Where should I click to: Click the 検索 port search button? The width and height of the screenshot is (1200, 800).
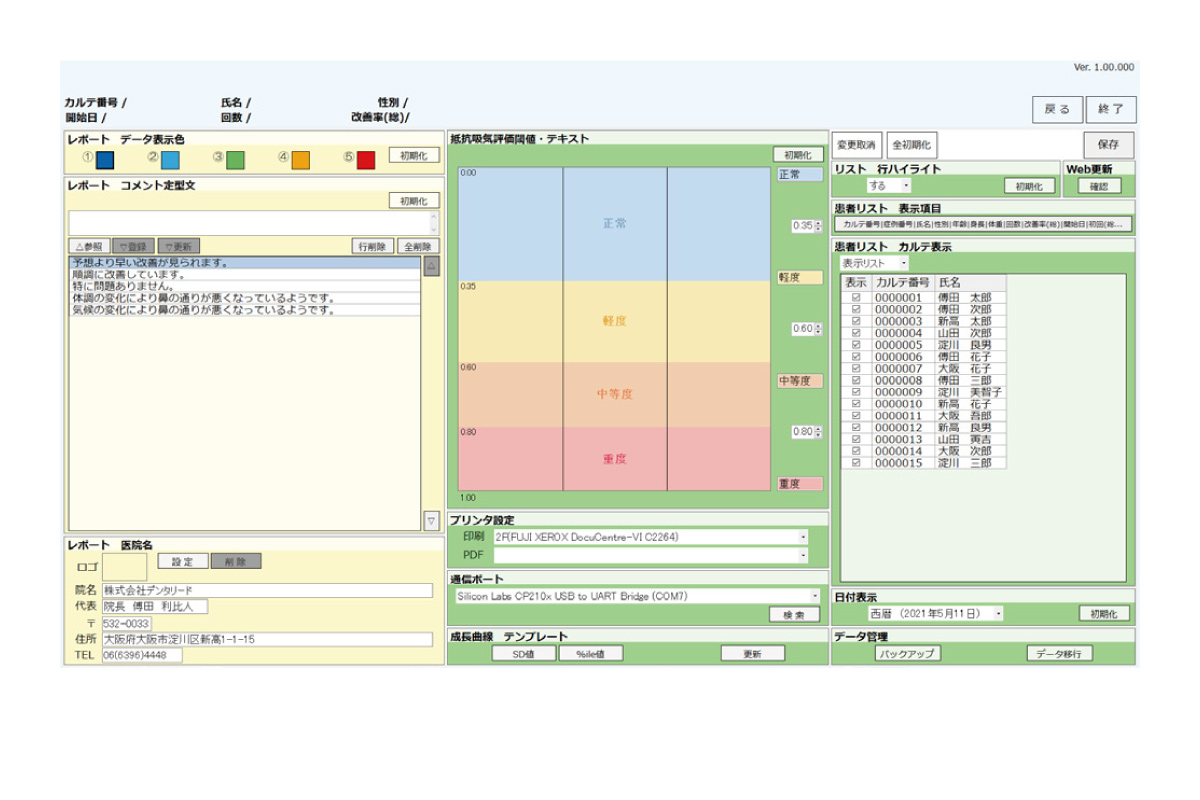pyautogui.click(x=794, y=615)
